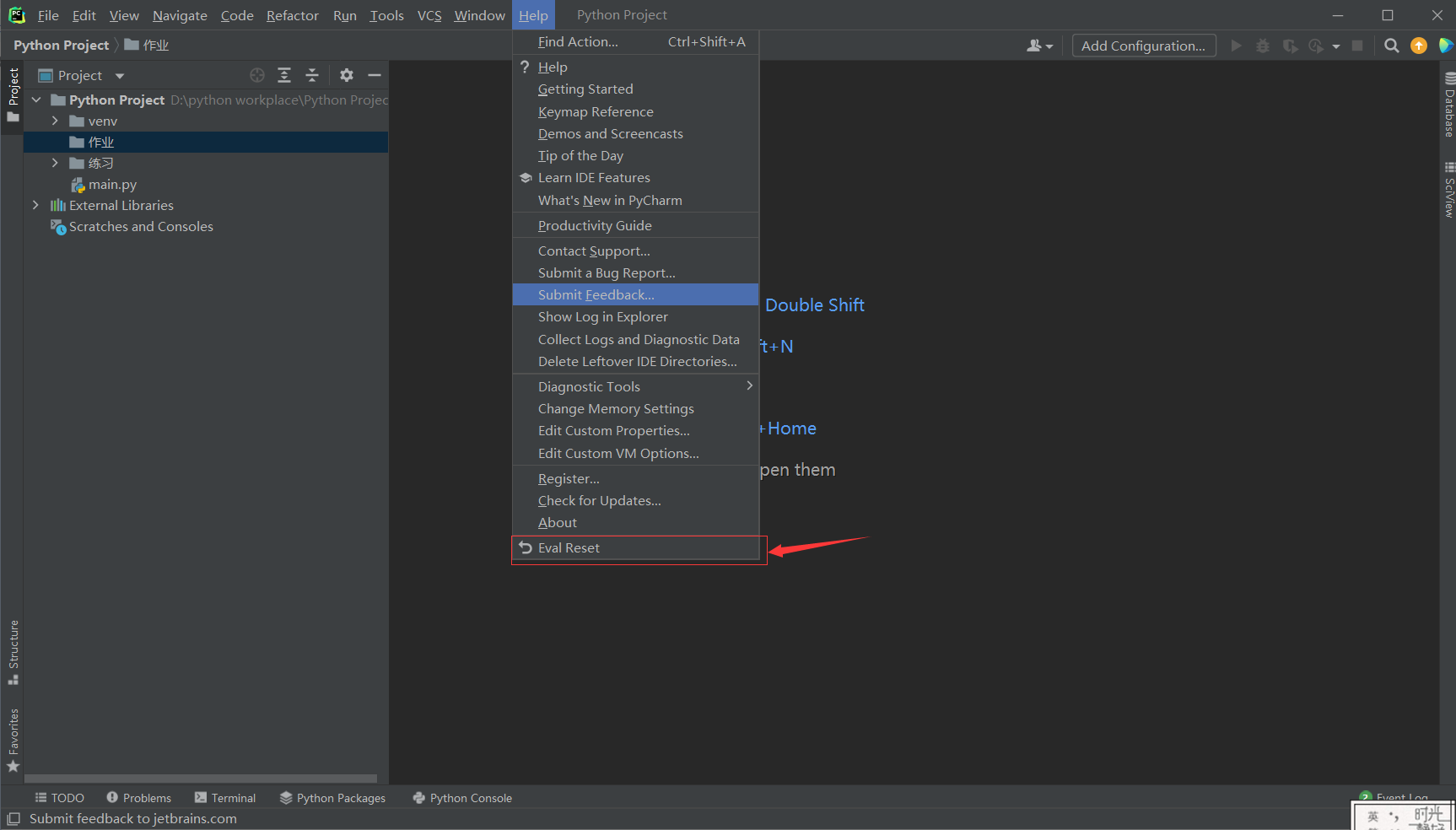The image size is (1456, 830).
Task: Open the Terminal tool window
Action: click(225, 798)
